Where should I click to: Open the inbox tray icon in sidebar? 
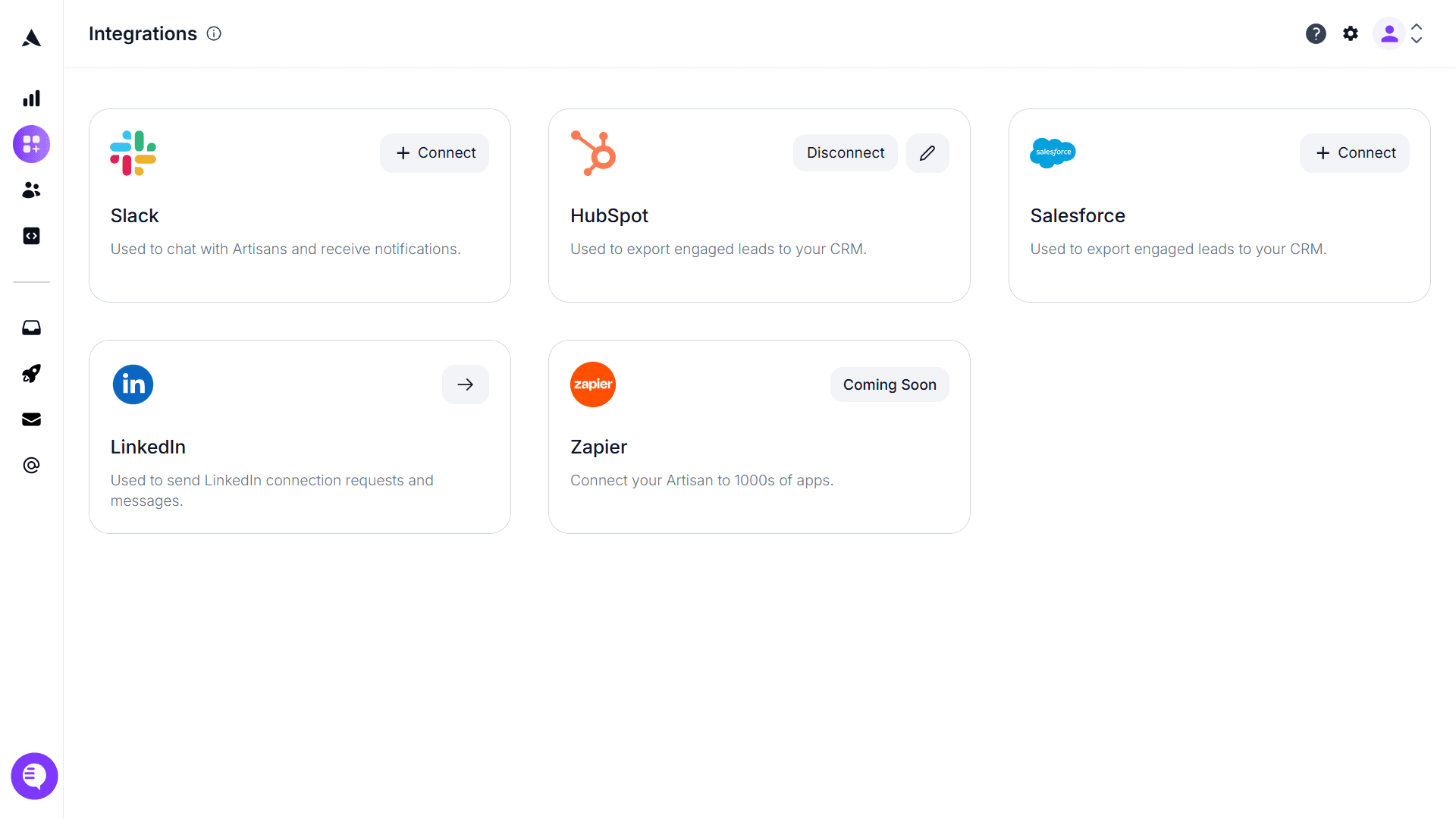(x=31, y=328)
